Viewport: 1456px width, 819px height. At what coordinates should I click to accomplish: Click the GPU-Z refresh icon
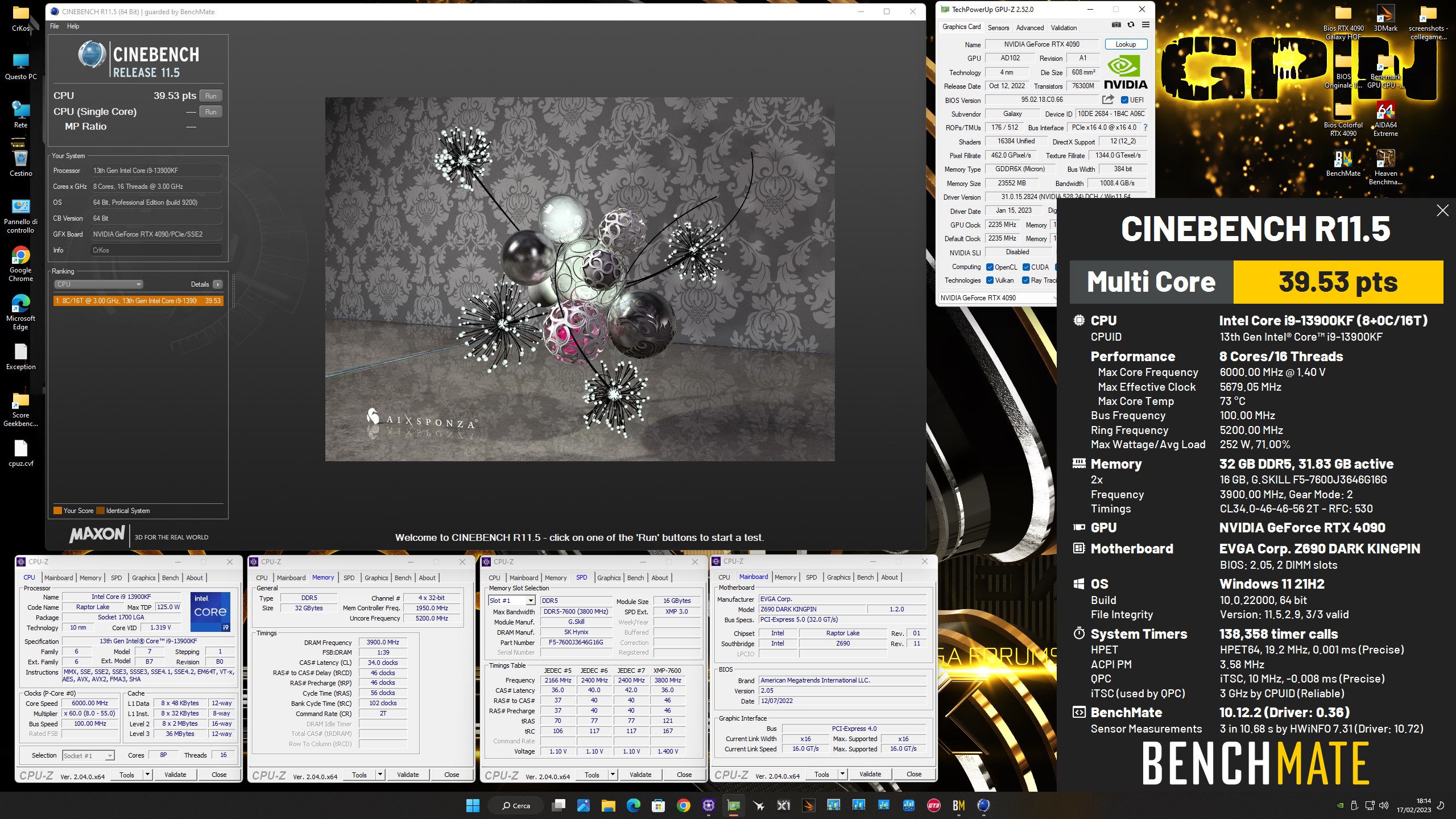click(1131, 25)
